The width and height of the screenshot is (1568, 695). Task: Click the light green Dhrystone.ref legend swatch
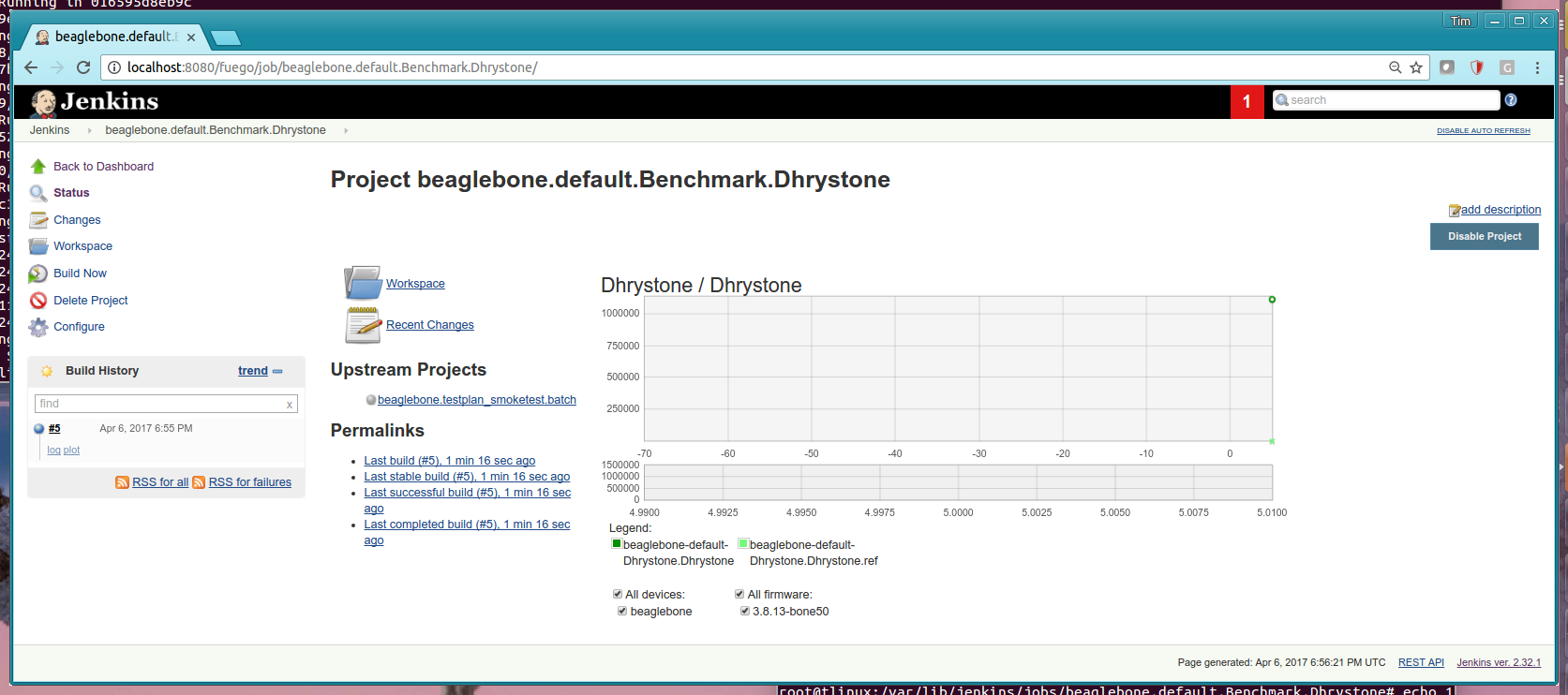click(x=743, y=543)
